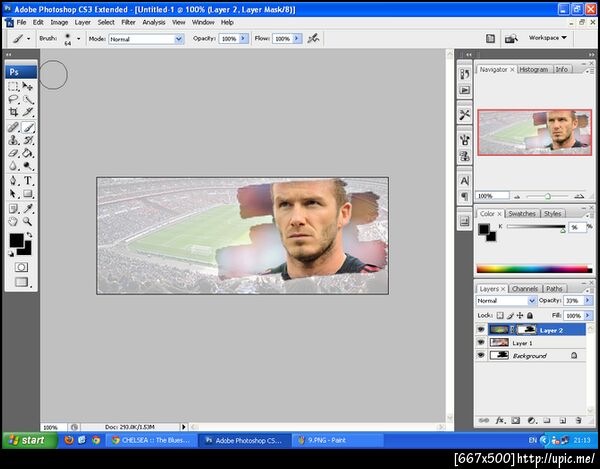
Task: Open the tool preset picker
Action: [21, 39]
